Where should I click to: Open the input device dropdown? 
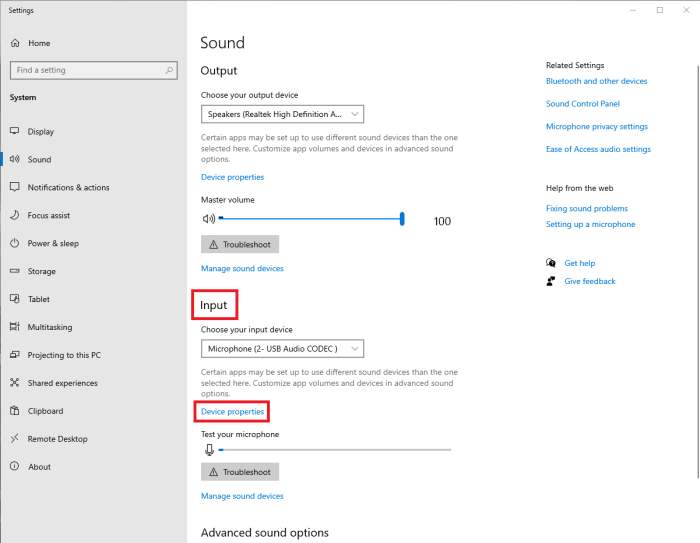(x=282, y=349)
